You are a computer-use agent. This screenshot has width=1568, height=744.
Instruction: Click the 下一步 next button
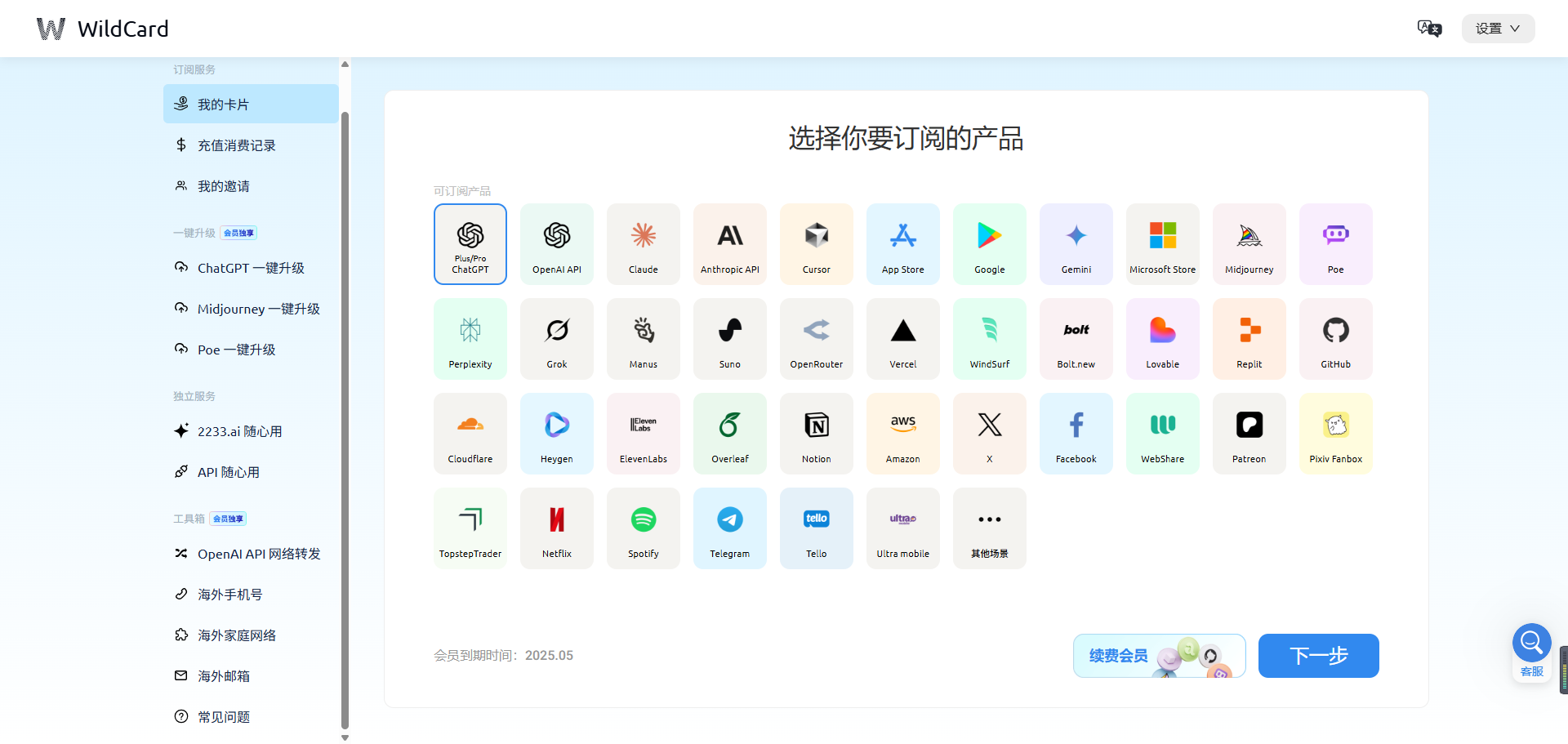point(1319,656)
